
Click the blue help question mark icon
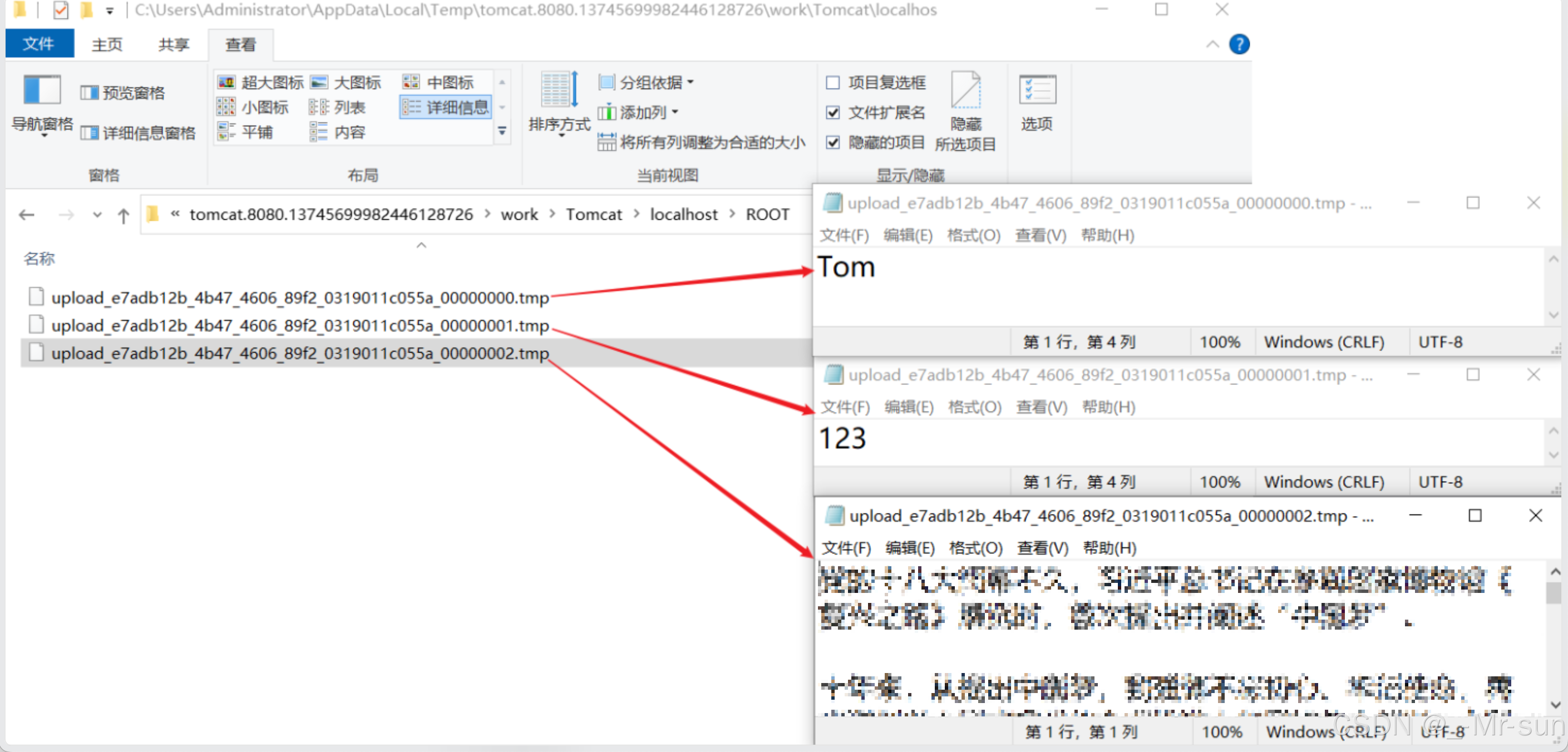click(x=1239, y=44)
